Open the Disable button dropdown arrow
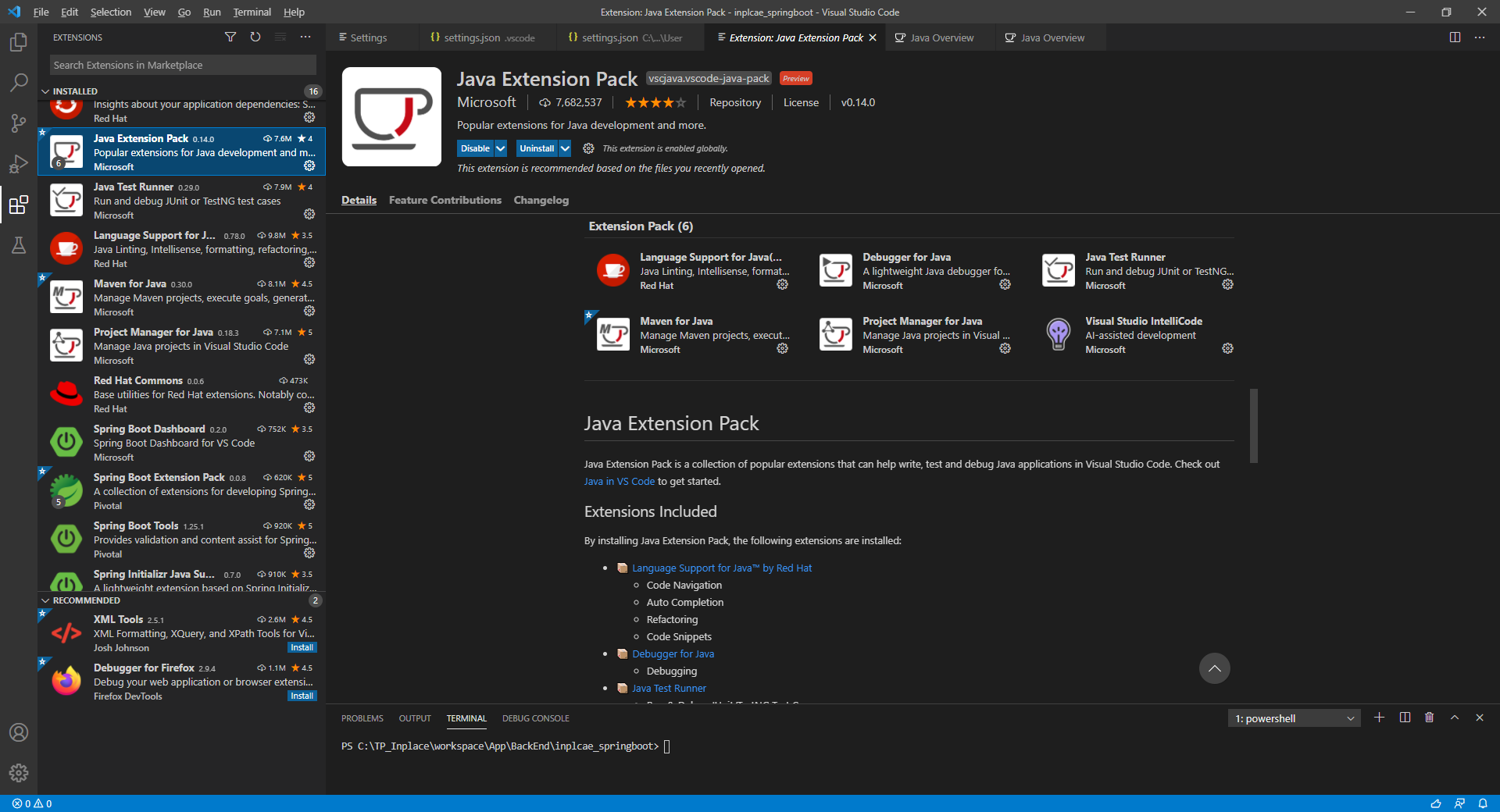The width and height of the screenshot is (1500, 812). click(501, 148)
